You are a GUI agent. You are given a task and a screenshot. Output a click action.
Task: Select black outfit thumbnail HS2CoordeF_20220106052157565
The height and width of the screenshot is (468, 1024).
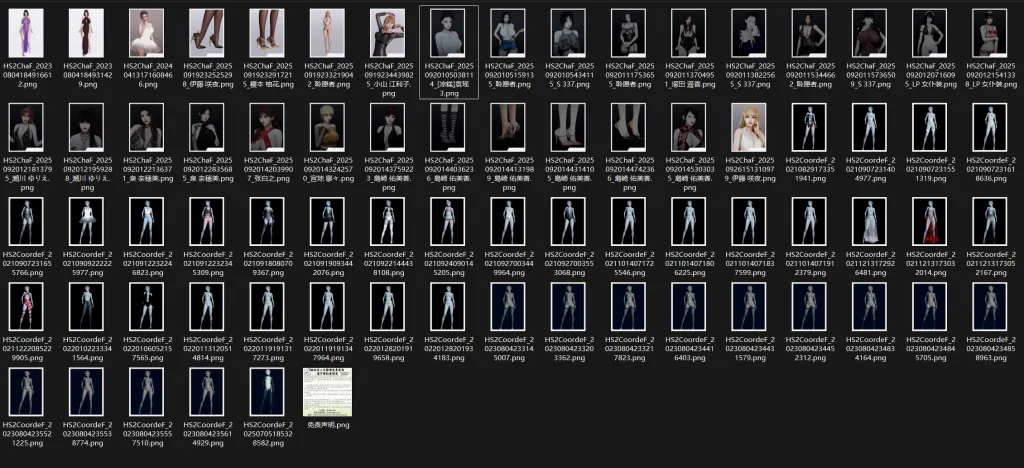coord(146,306)
